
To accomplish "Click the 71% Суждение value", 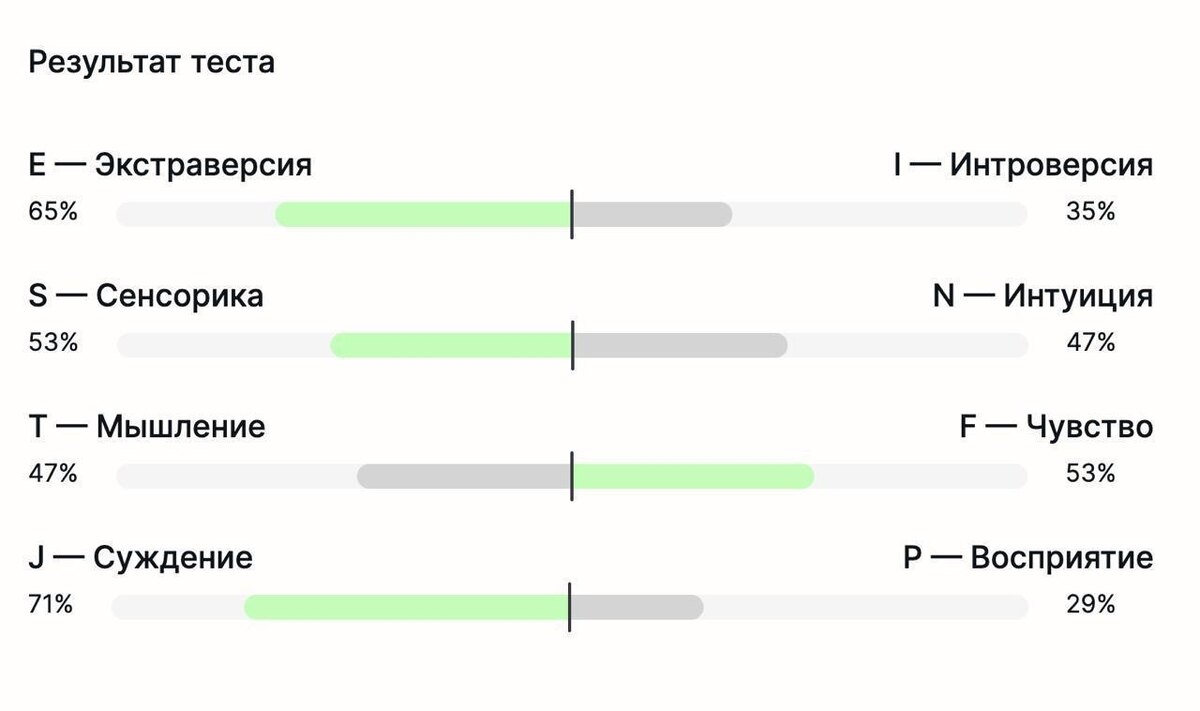I will tap(51, 605).
